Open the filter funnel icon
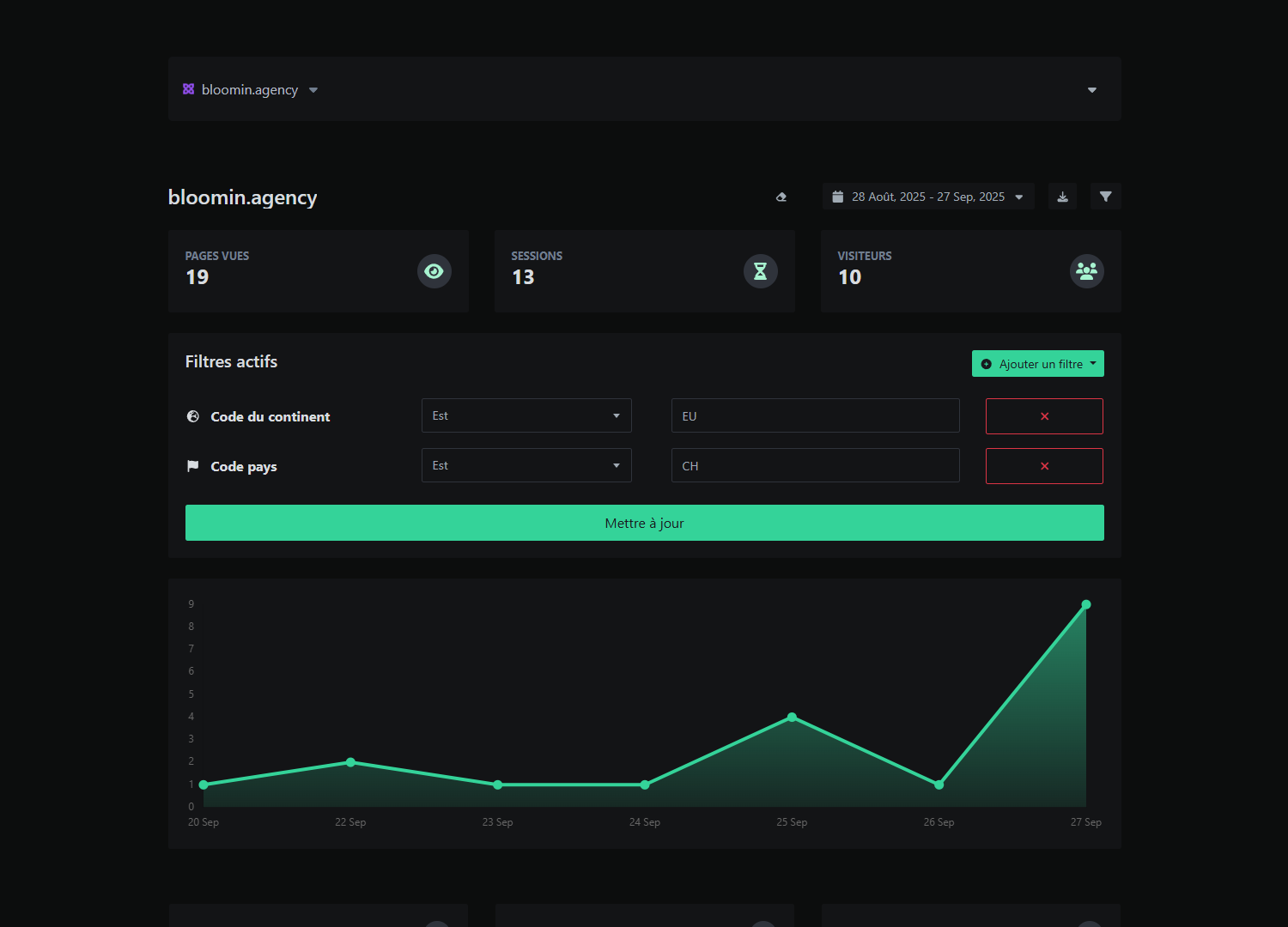The height and width of the screenshot is (927, 1288). (x=1105, y=197)
